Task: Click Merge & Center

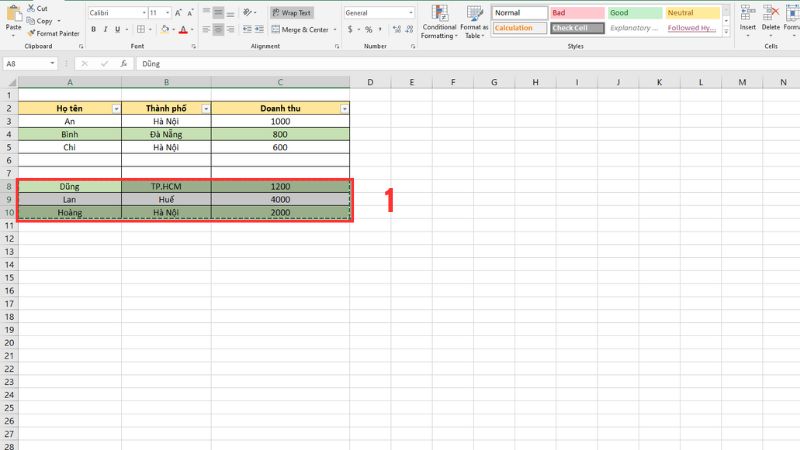Action: [300, 30]
